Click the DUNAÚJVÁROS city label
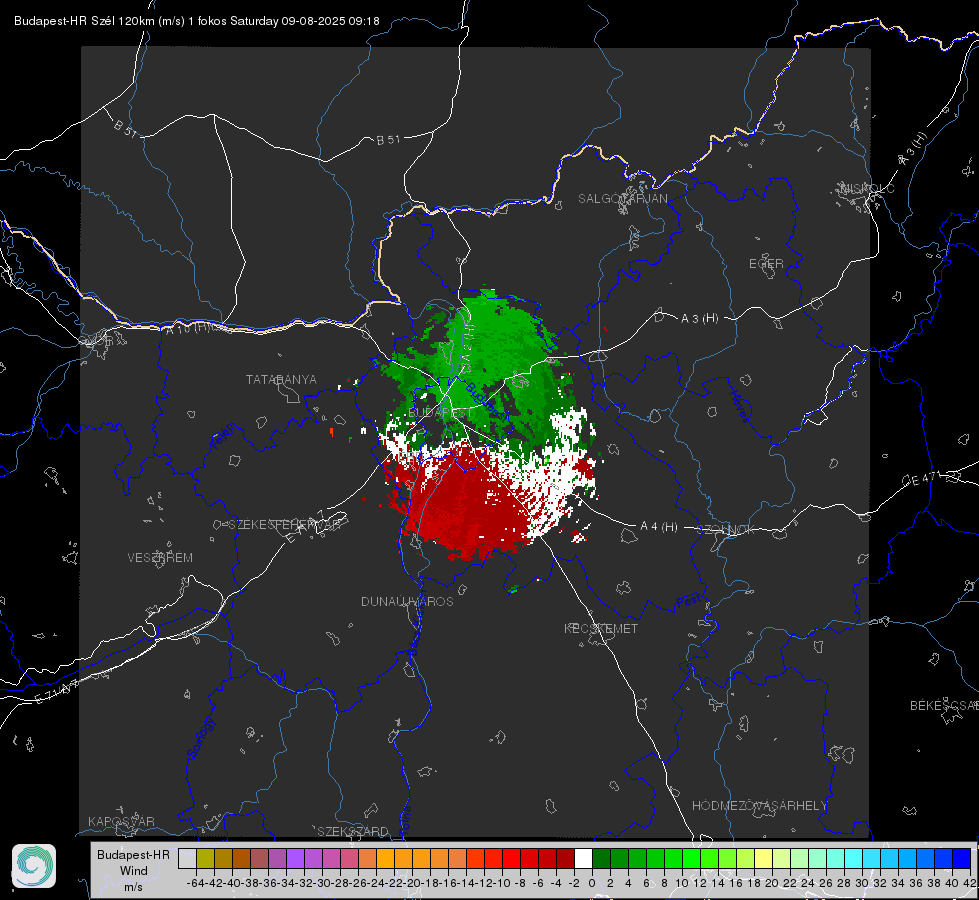This screenshot has height=900, width=979. pos(407,601)
